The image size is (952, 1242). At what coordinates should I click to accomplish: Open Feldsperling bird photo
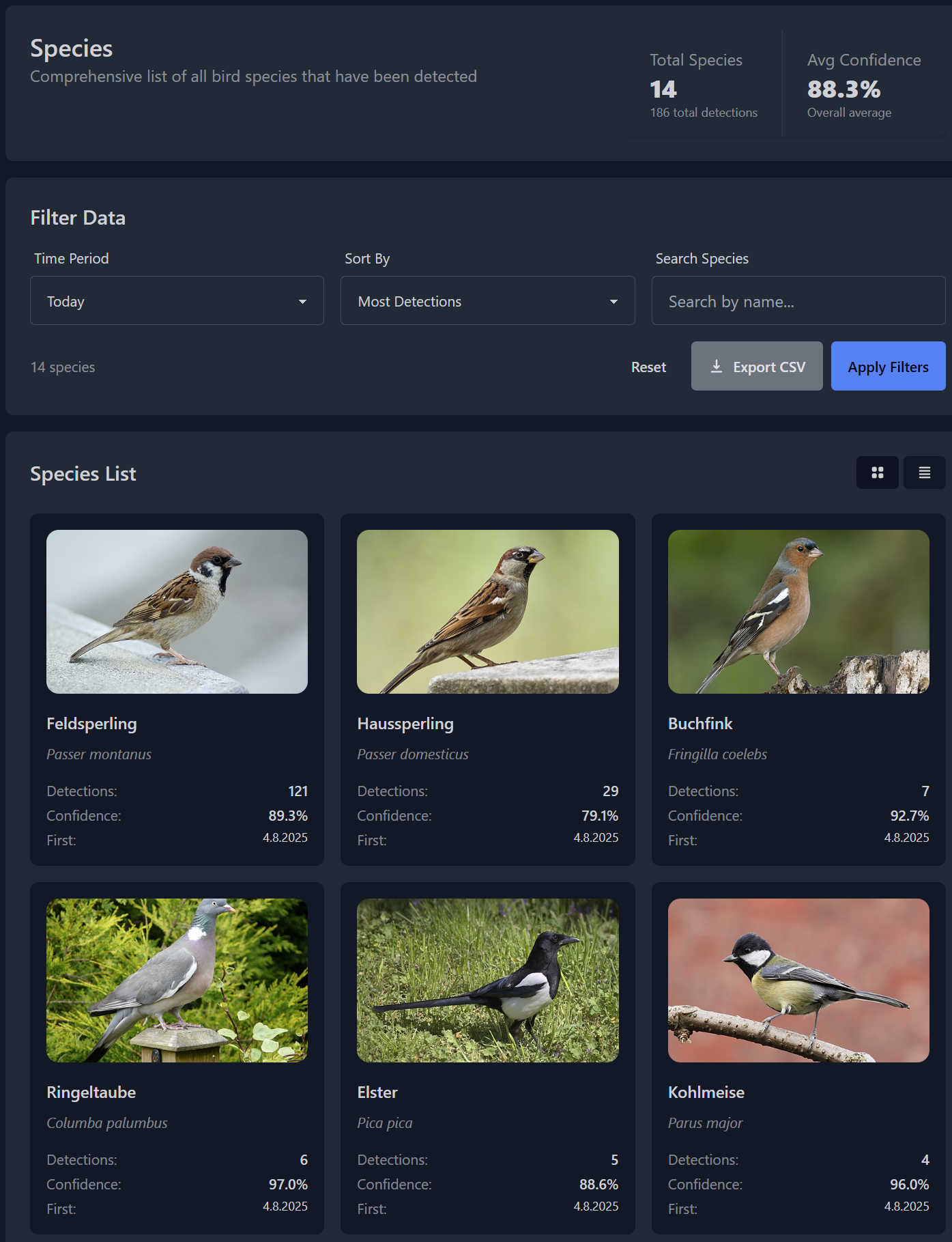[177, 612]
